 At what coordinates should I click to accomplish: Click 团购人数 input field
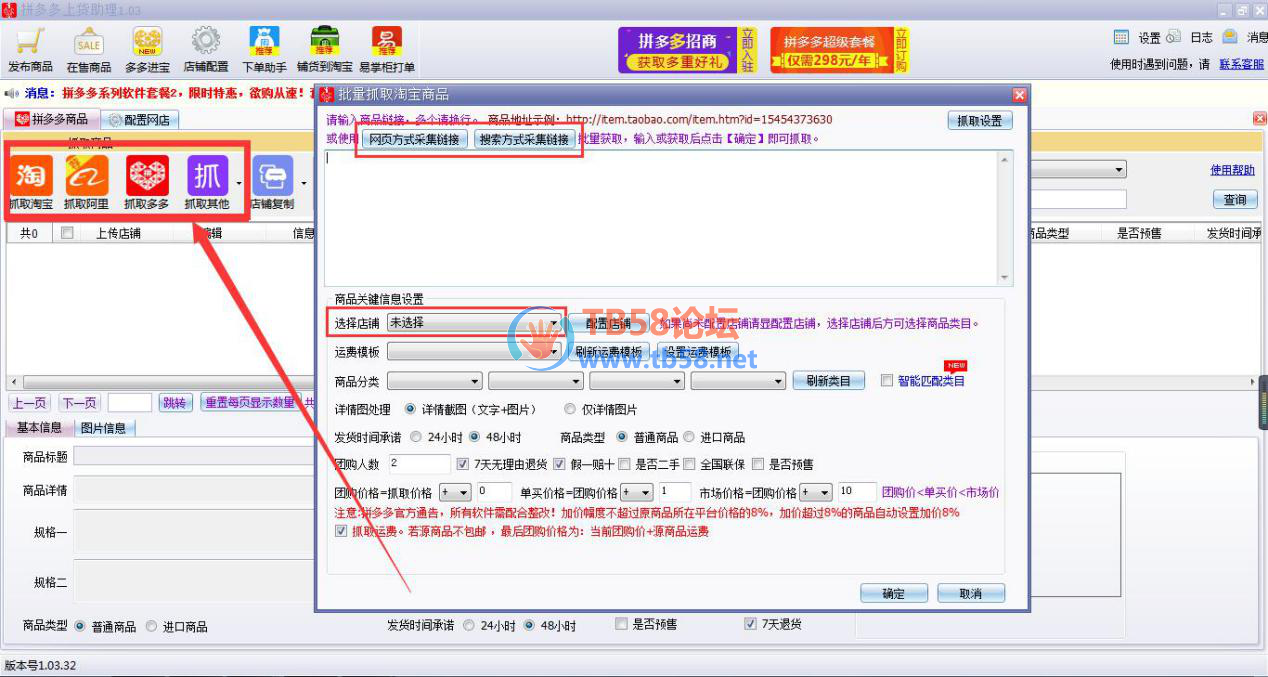pos(419,464)
